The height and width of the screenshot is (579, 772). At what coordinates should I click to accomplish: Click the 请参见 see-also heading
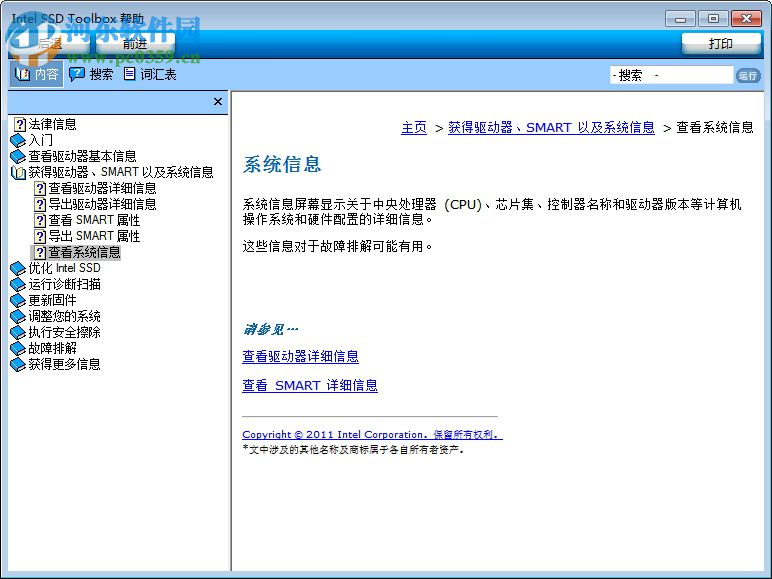pyautogui.click(x=270, y=329)
